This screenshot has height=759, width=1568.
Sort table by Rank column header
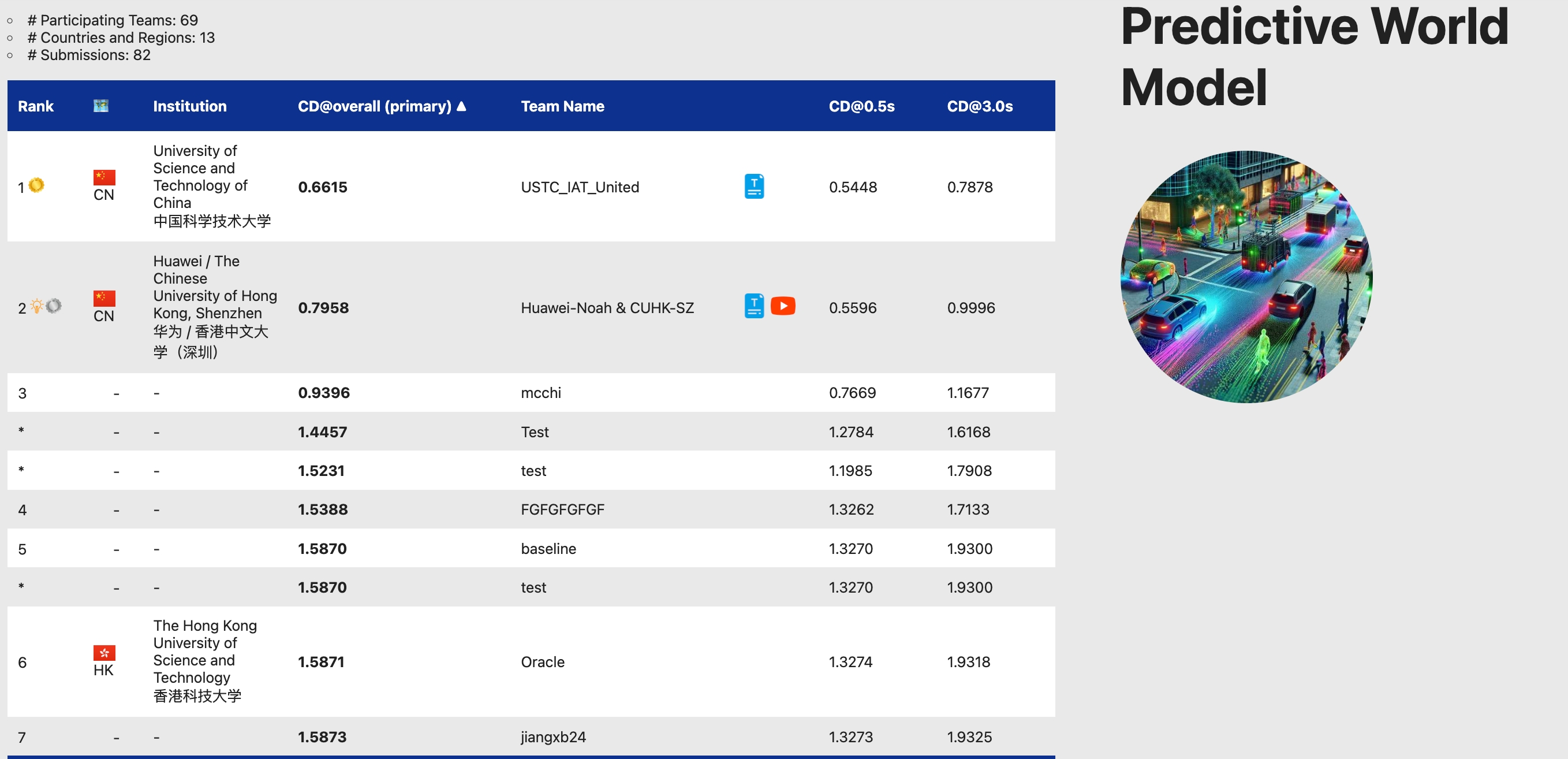tap(36, 106)
